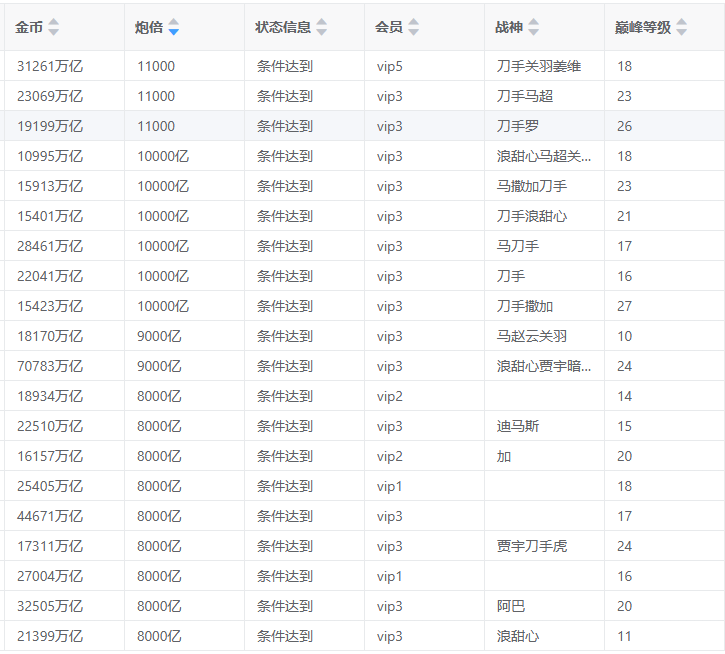Click the 马赵云关羽 cell
Screen dimensions: 725x654
(531, 336)
